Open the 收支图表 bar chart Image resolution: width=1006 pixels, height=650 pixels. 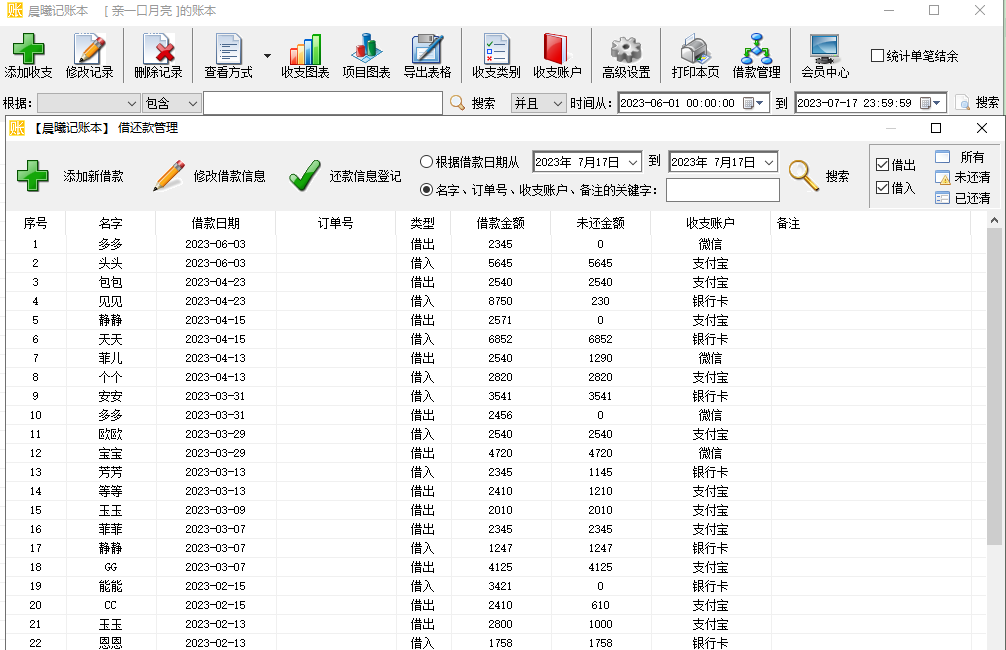(x=305, y=49)
